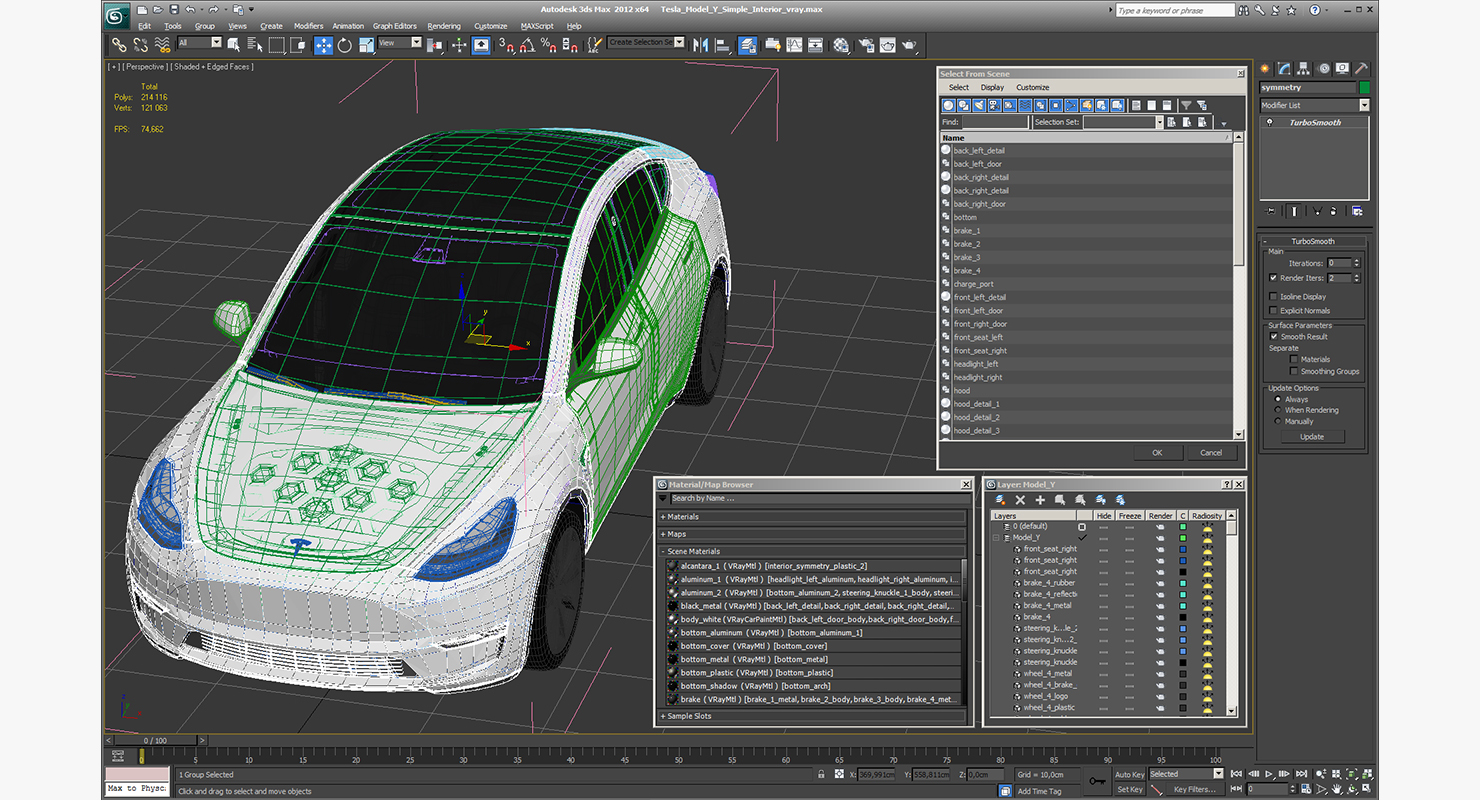1480x800 pixels.
Task: Open the Utilities hammer panel tab
Action: [1362, 68]
